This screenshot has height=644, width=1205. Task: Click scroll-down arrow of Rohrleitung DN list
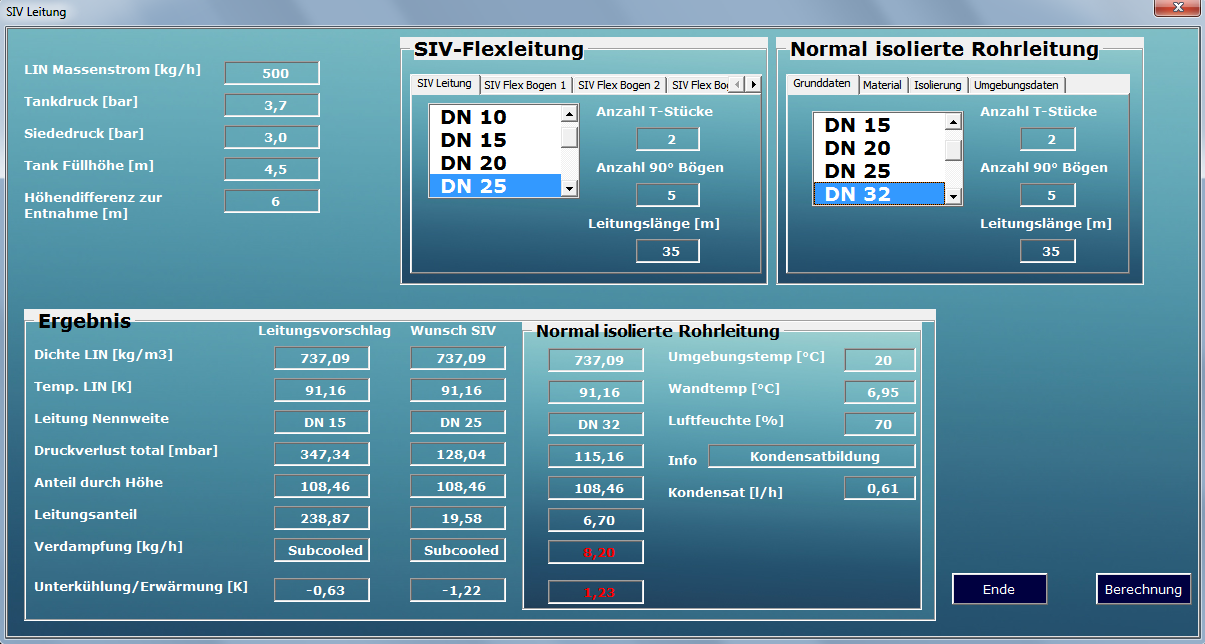coord(953,196)
